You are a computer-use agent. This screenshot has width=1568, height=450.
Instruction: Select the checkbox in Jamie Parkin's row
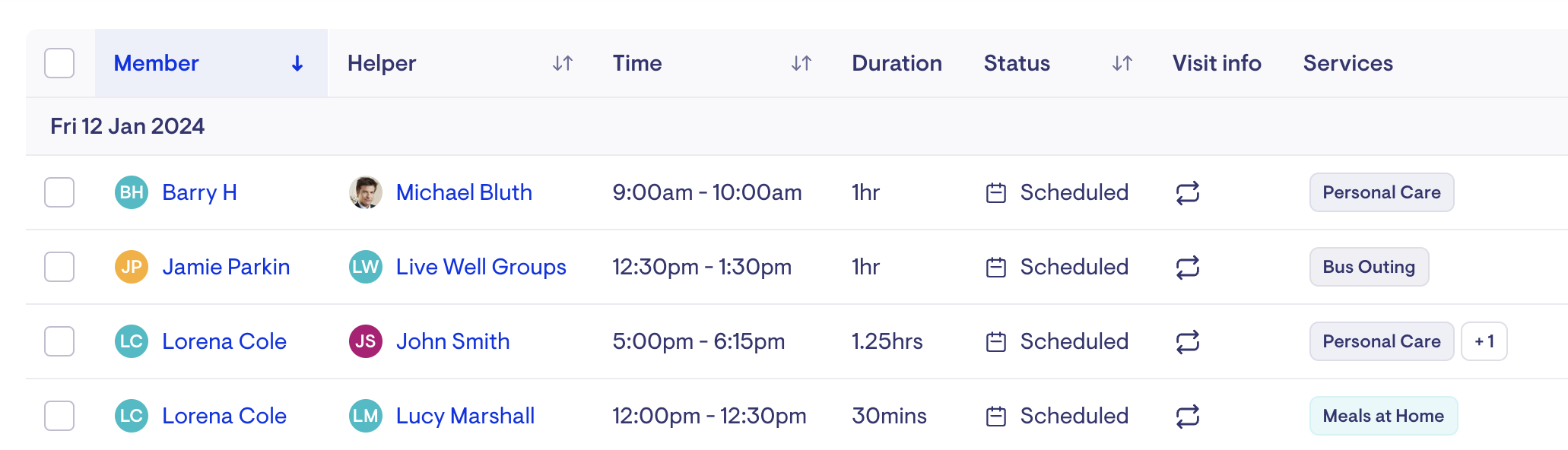[x=59, y=267]
